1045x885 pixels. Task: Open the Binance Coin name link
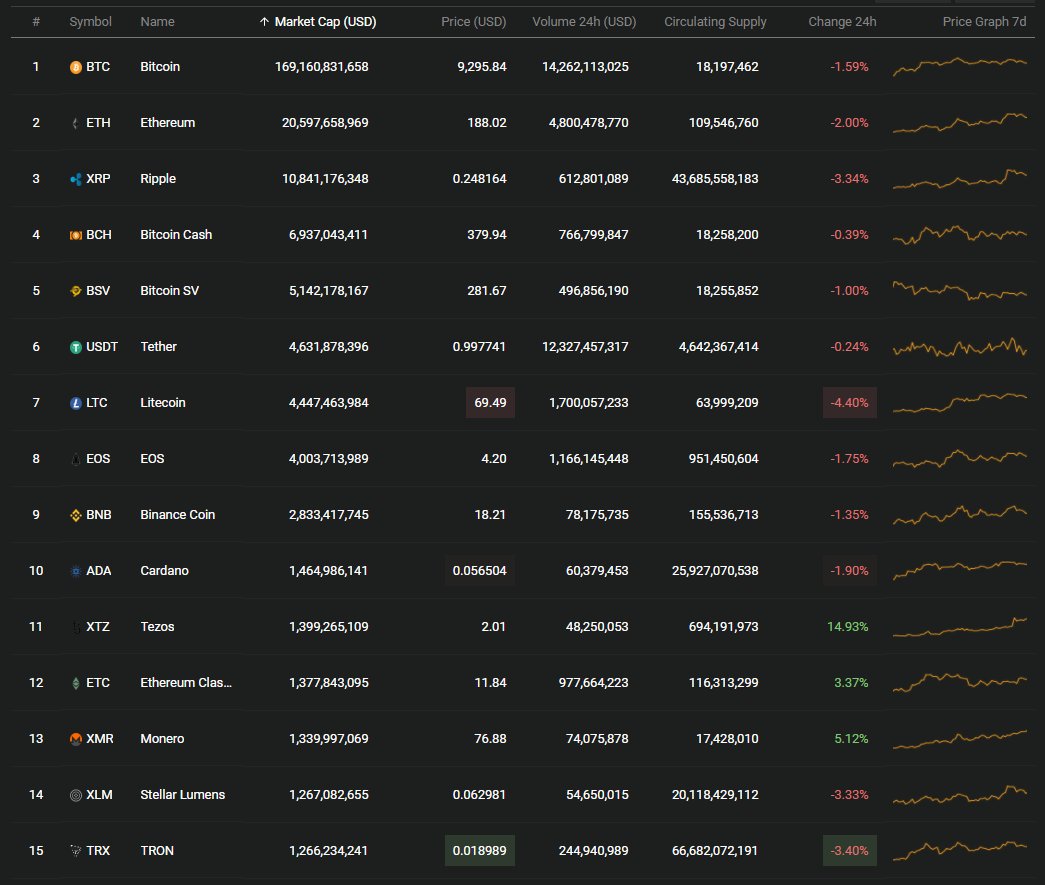[177, 514]
